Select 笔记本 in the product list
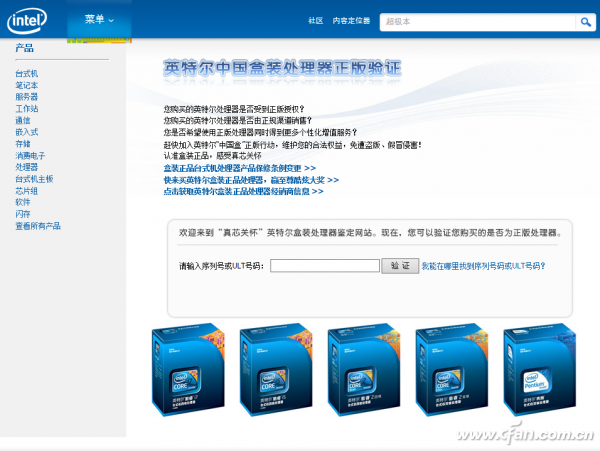 click(26, 85)
